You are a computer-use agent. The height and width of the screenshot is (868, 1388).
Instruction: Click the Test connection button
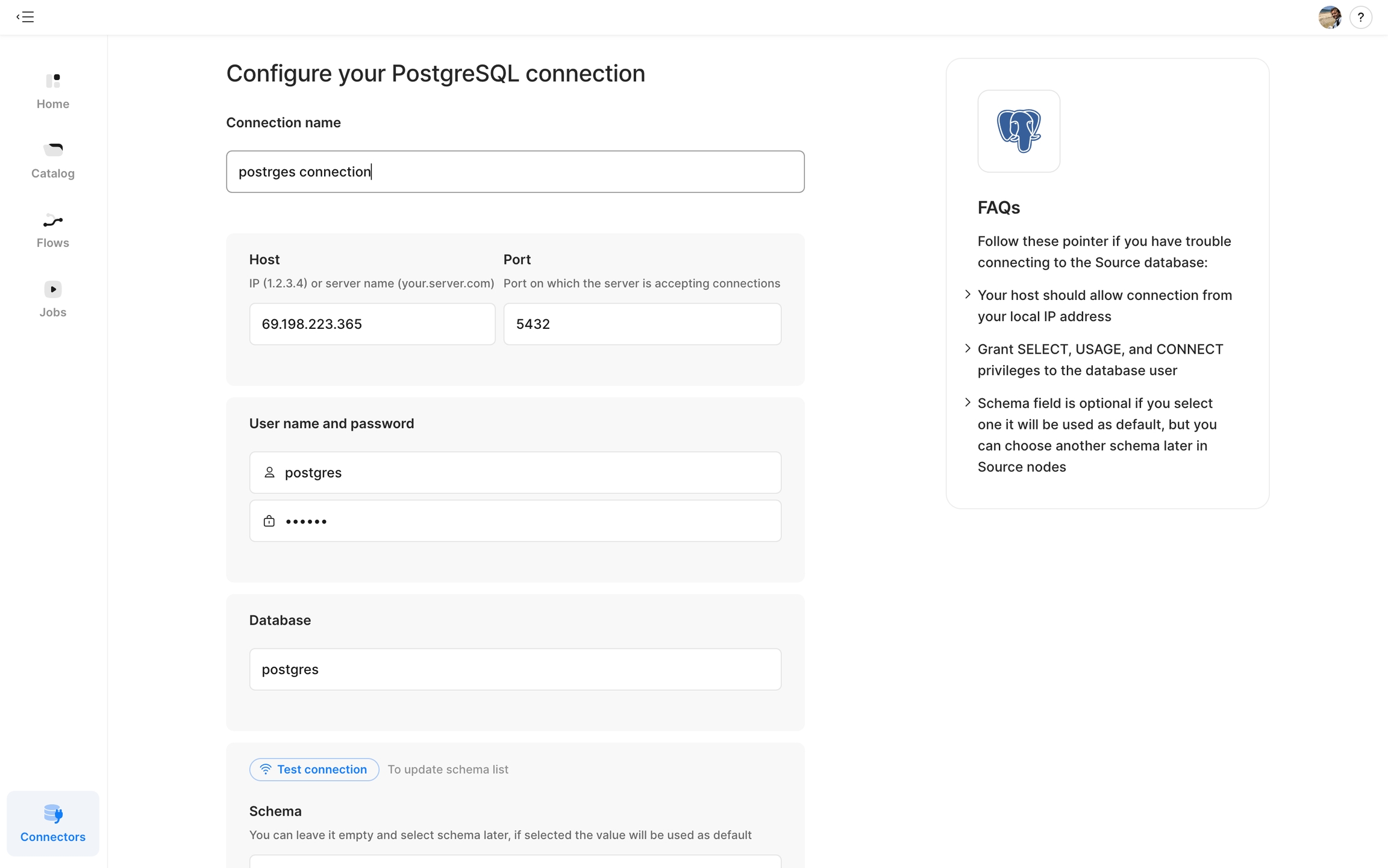pyautogui.click(x=314, y=769)
